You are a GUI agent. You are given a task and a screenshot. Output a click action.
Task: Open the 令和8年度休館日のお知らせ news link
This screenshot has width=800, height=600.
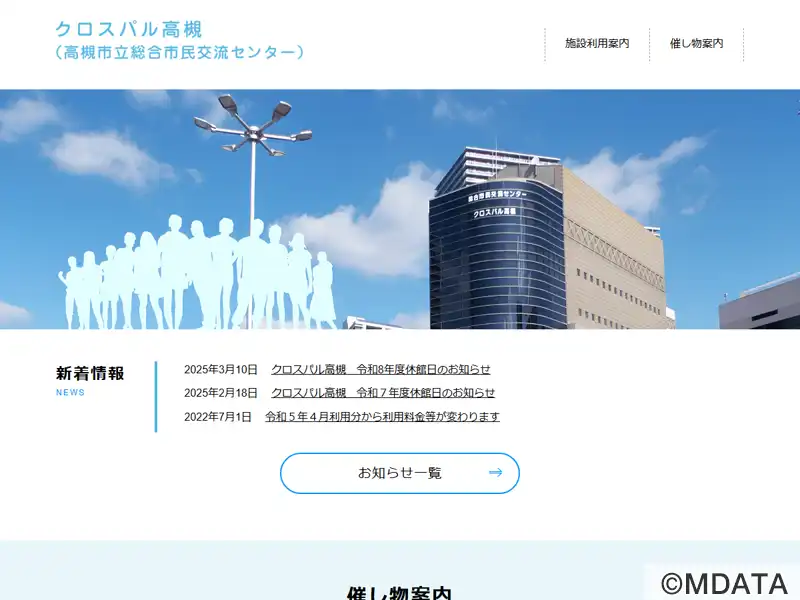pos(381,369)
